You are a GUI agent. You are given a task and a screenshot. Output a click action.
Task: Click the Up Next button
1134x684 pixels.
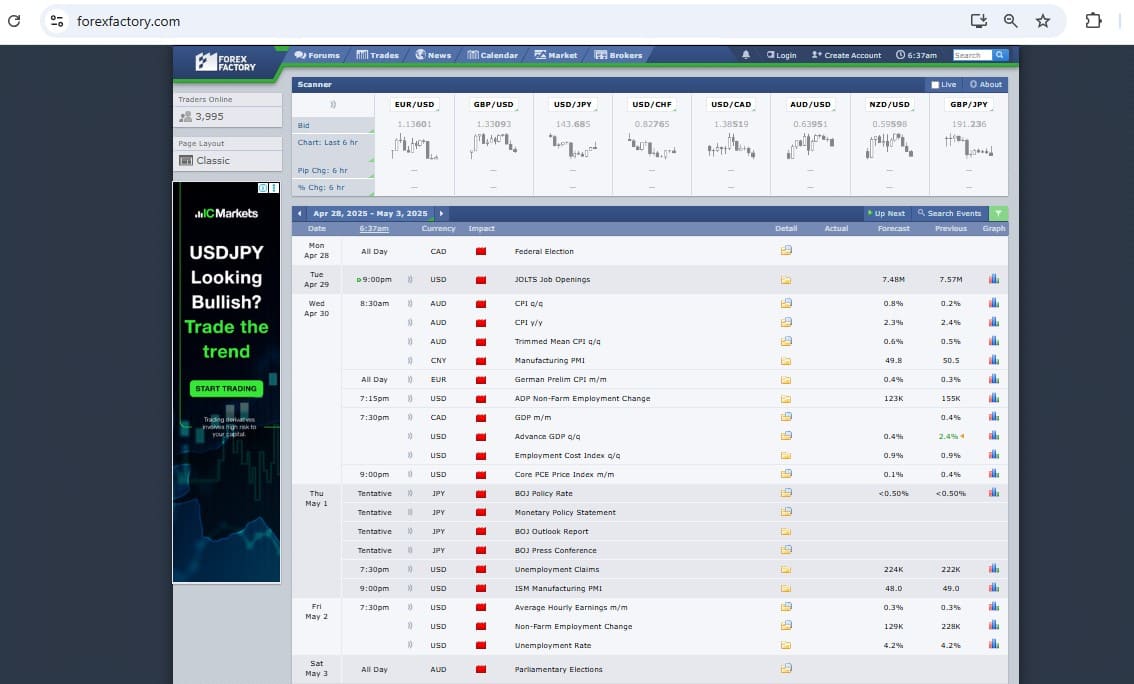click(x=886, y=213)
